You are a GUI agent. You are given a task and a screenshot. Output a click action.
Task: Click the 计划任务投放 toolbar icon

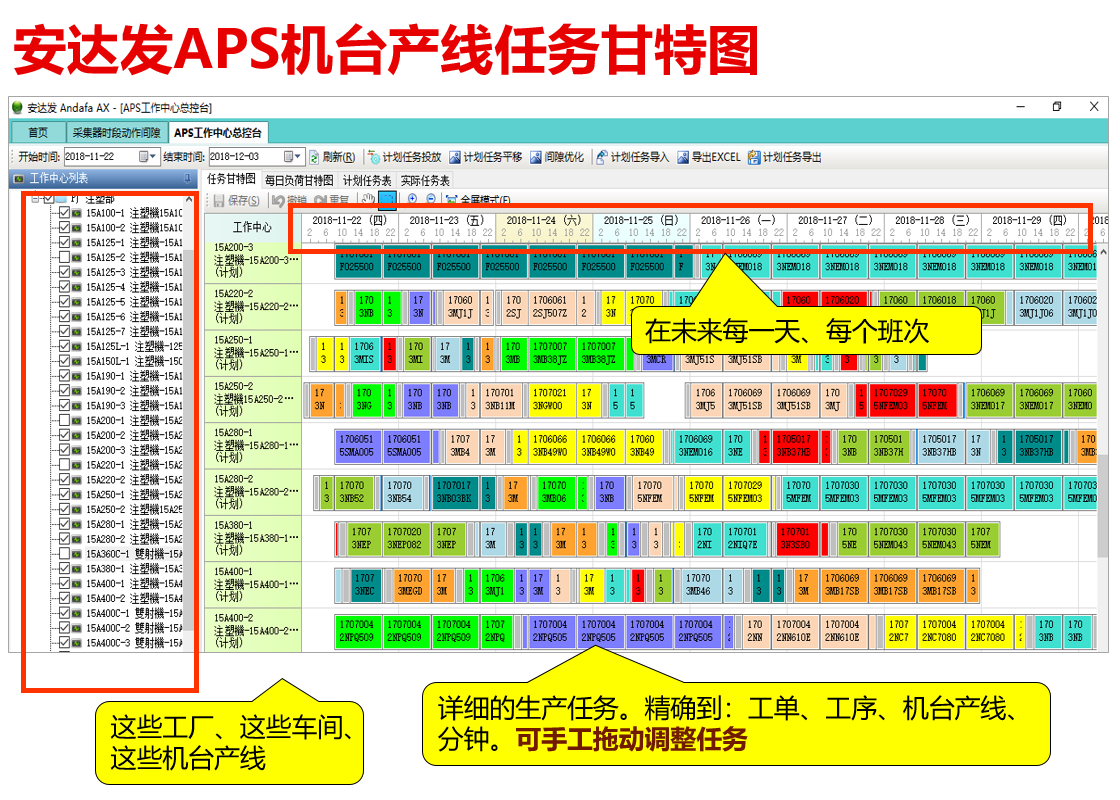pyautogui.click(x=374, y=157)
